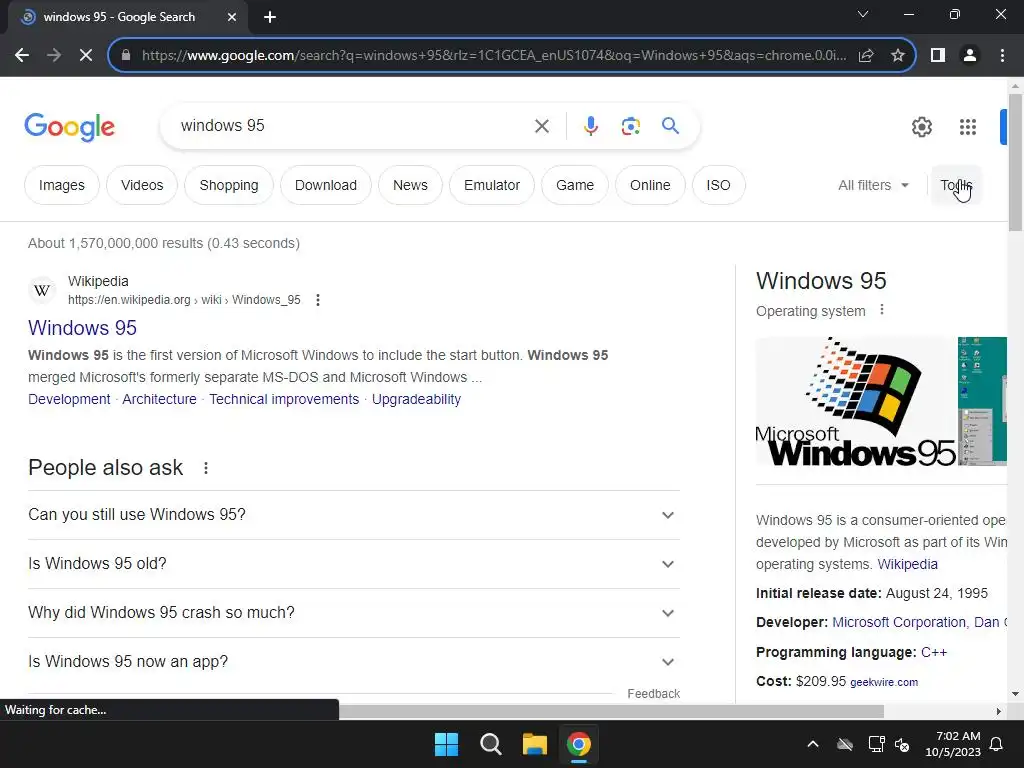Screen dimensions: 1024x768
Task: Open the Windows Start menu
Action: (x=447, y=744)
